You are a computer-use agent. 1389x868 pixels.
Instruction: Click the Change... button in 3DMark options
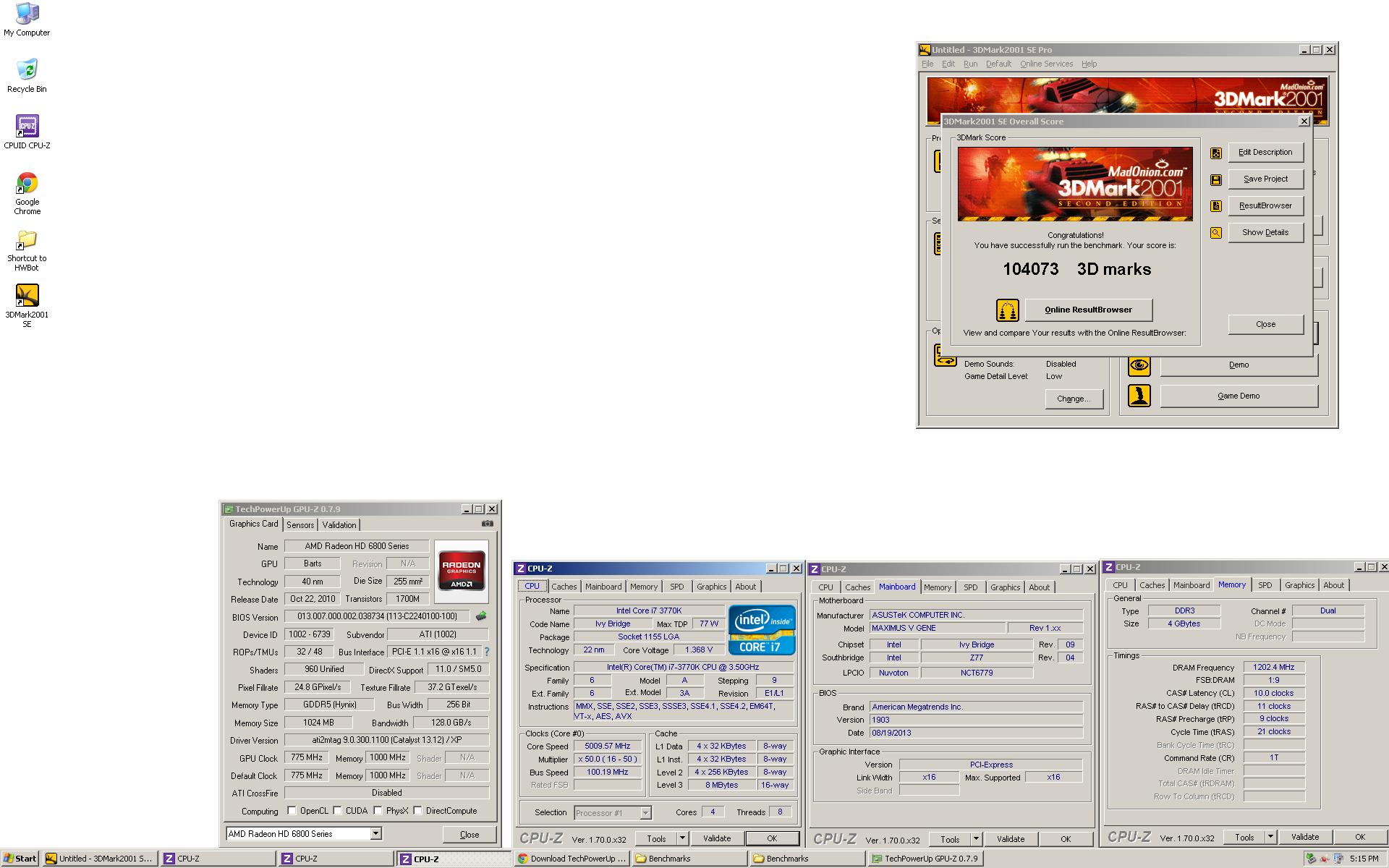tap(1074, 399)
